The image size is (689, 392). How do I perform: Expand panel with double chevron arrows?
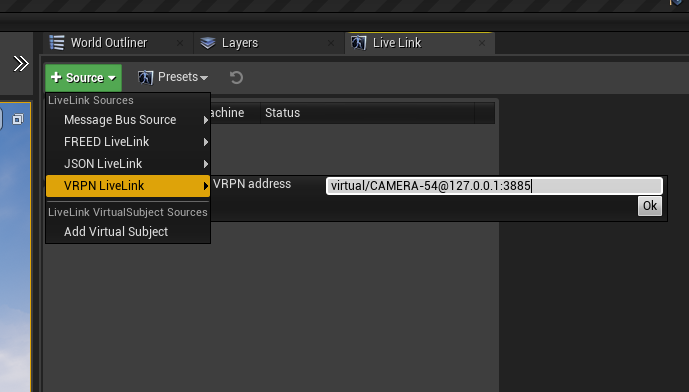(x=21, y=64)
